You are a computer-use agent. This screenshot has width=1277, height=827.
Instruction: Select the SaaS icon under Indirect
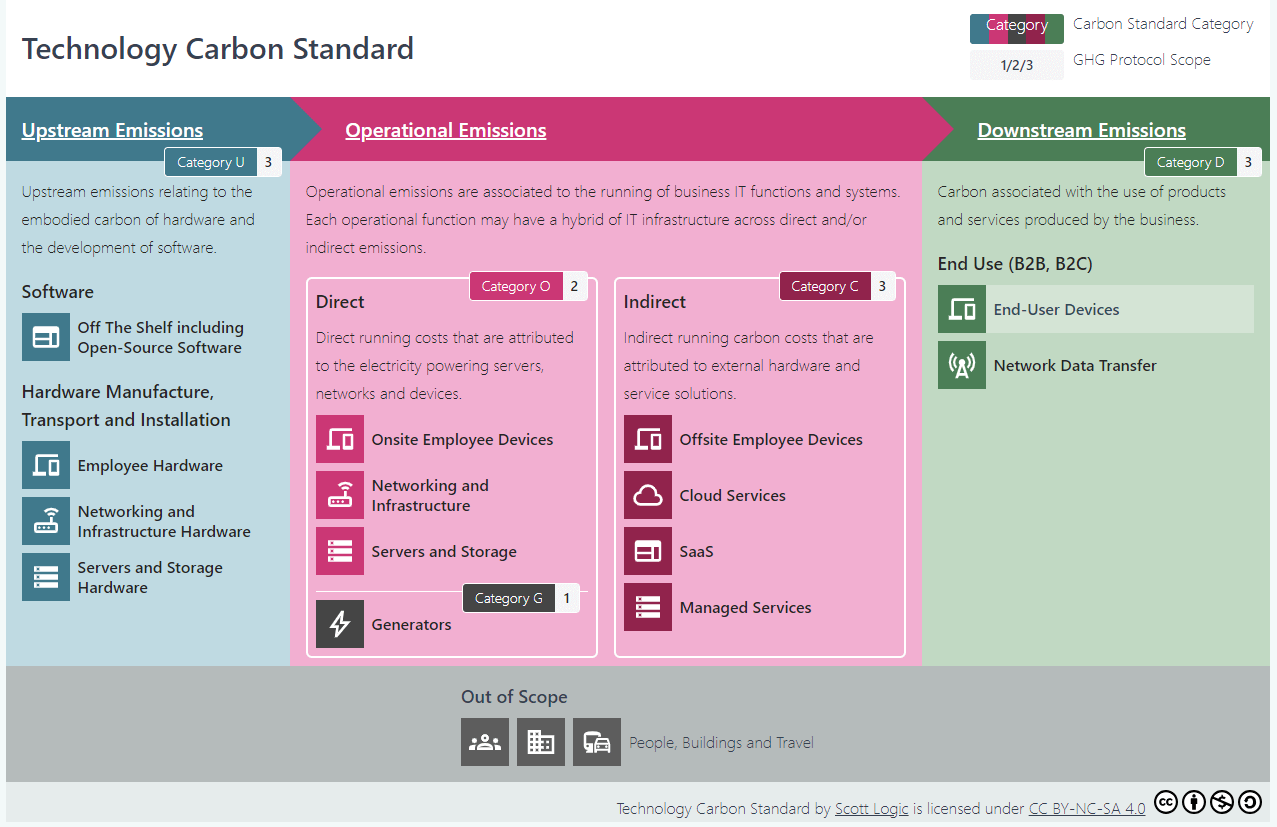click(x=647, y=551)
